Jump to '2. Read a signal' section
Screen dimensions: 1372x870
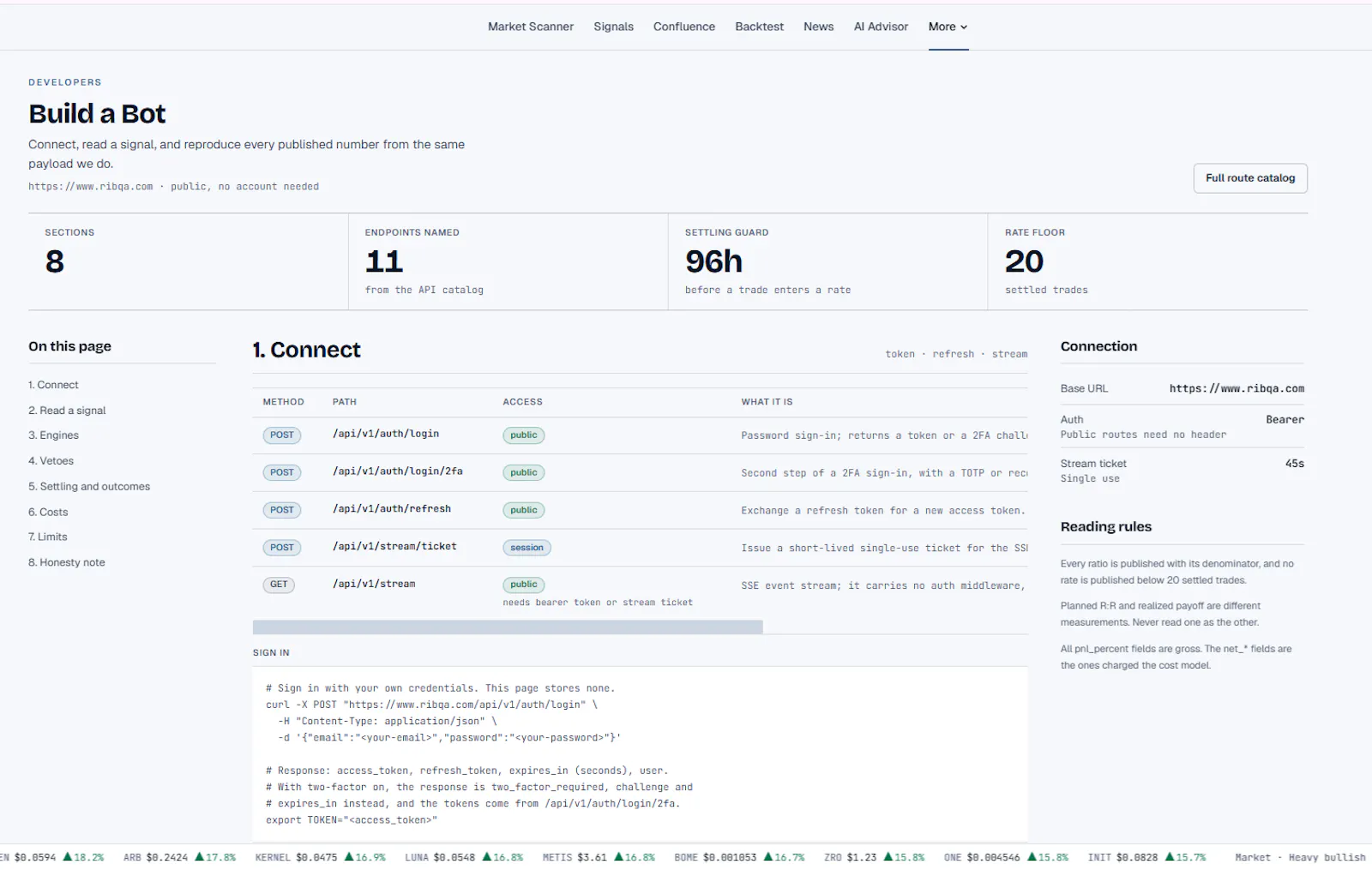[x=67, y=411]
